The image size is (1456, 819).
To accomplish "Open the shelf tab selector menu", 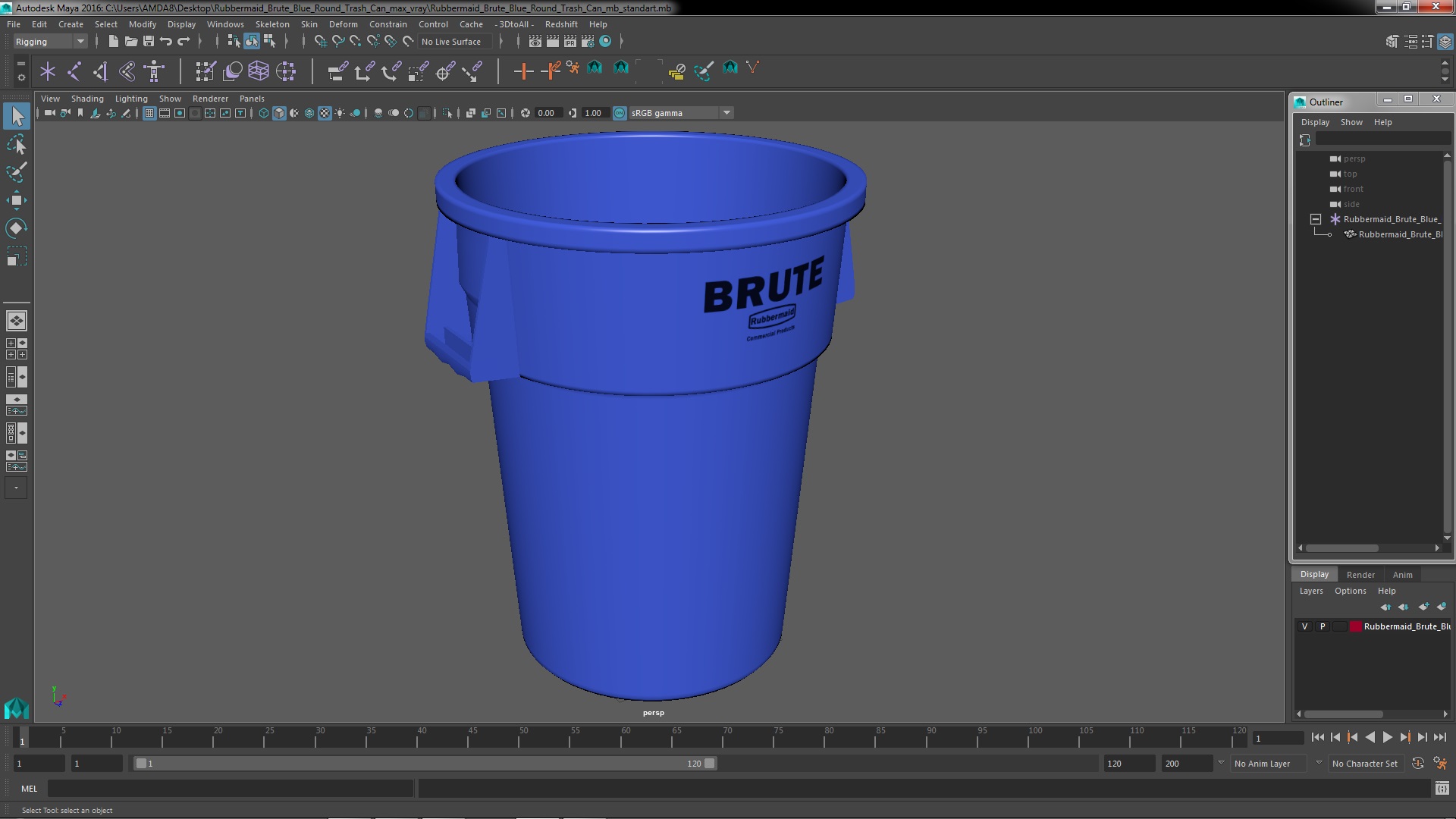I will point(21,63).
